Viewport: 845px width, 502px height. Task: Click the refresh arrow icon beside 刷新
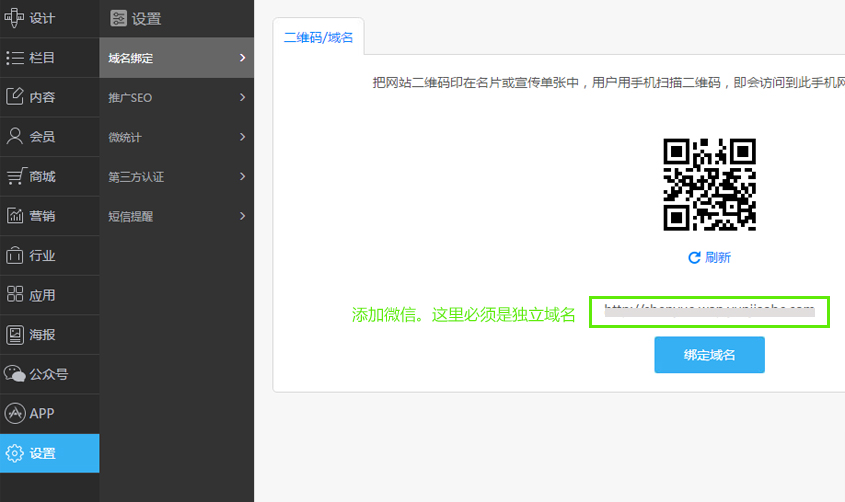coord(694,257)
